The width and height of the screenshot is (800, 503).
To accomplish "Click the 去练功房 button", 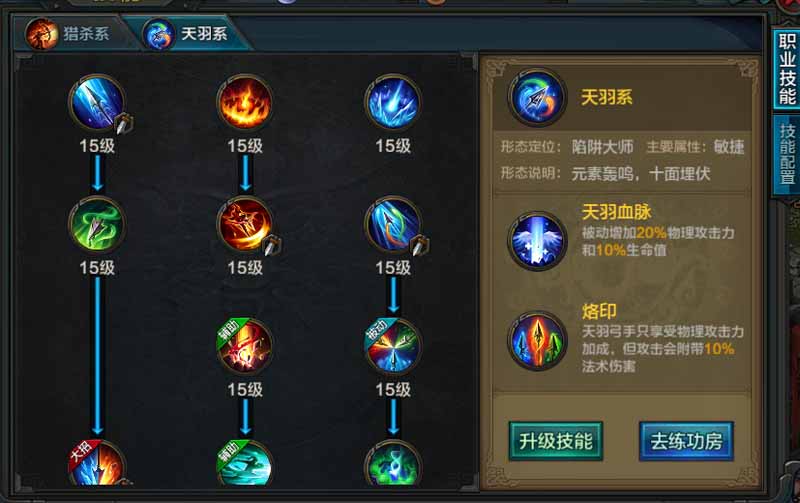I will [x=686, y=441].
